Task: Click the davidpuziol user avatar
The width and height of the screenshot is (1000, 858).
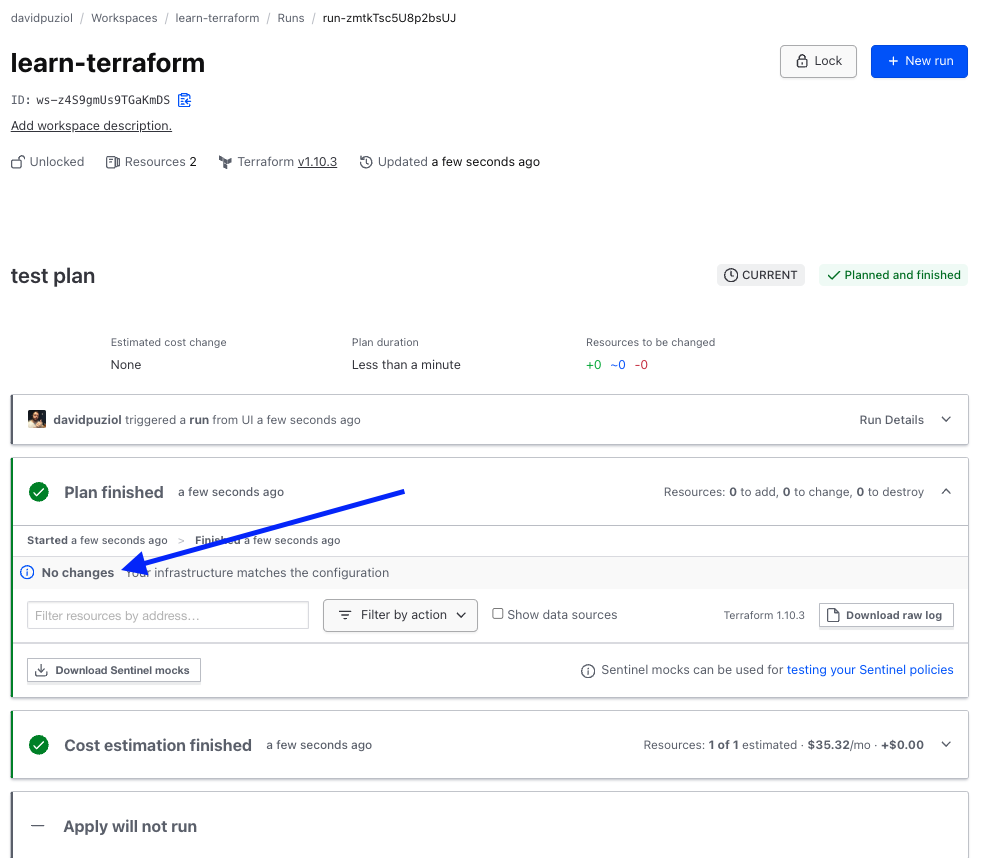Action: (37, 420)
